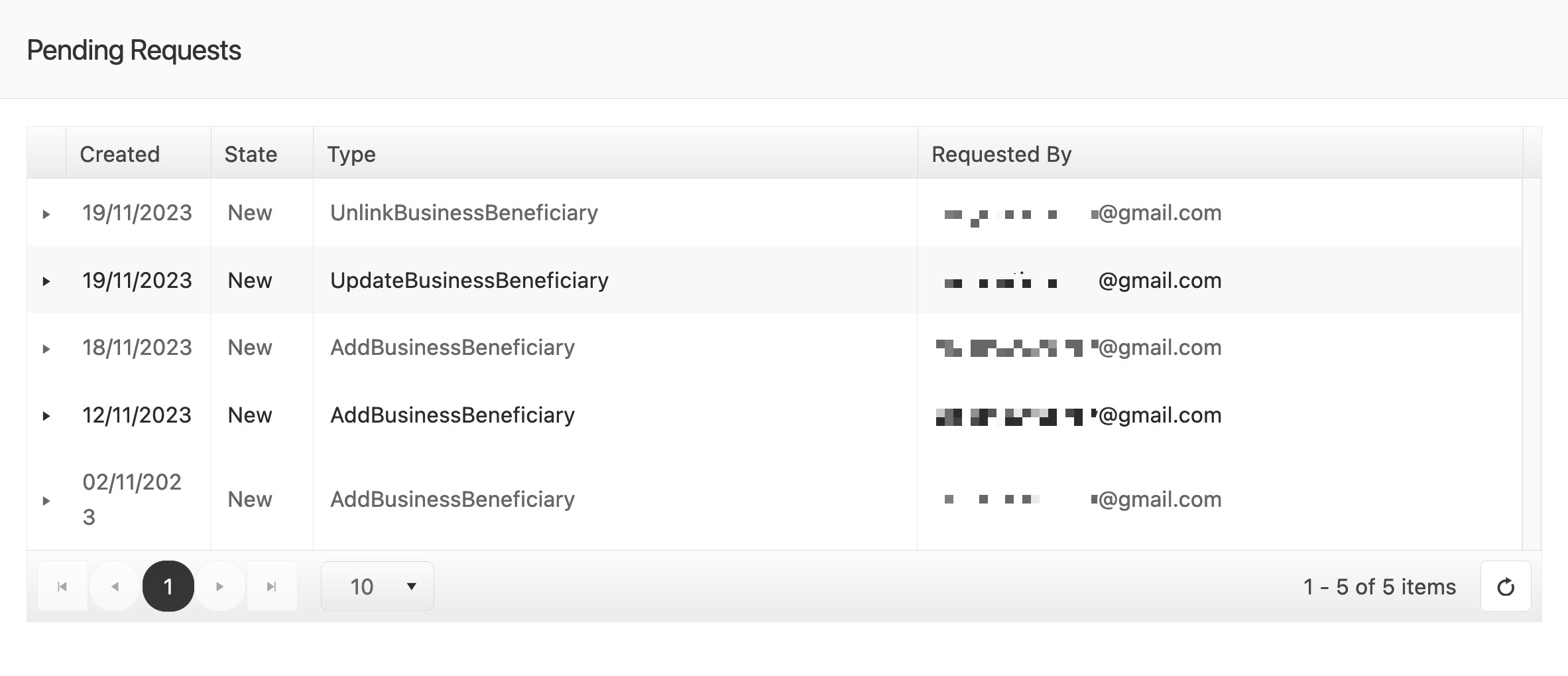
Task: Sort by the Created column header
Action: point(120,155)
